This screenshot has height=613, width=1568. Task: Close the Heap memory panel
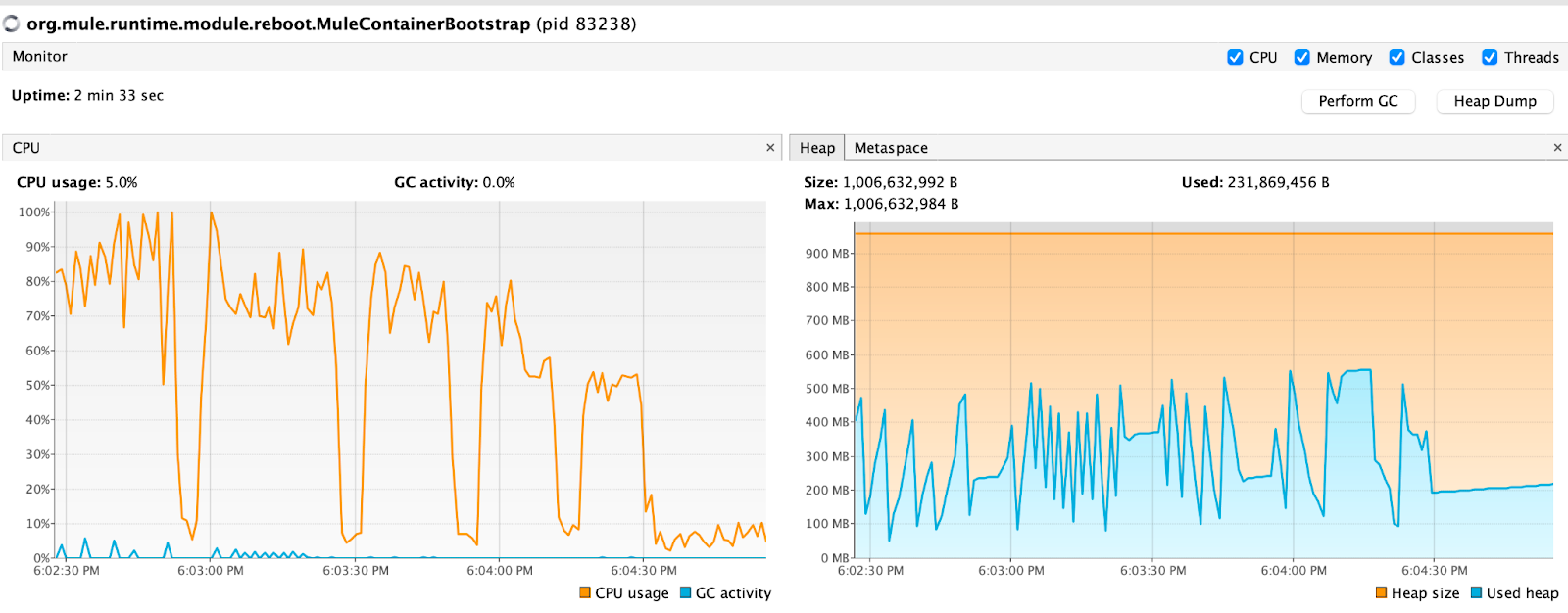(1557, 148)
